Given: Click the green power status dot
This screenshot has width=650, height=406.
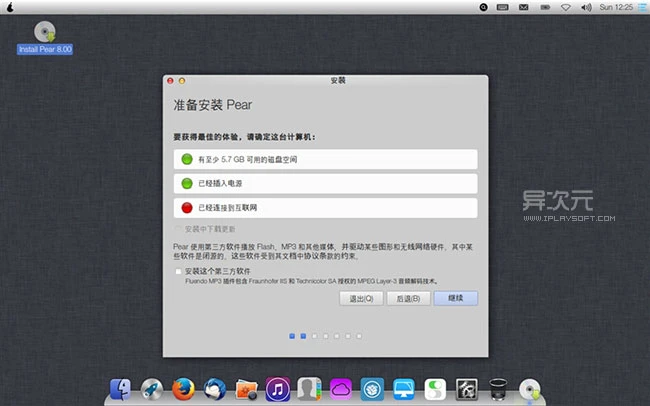Looking at the screenshot, I should click(187, 183).
